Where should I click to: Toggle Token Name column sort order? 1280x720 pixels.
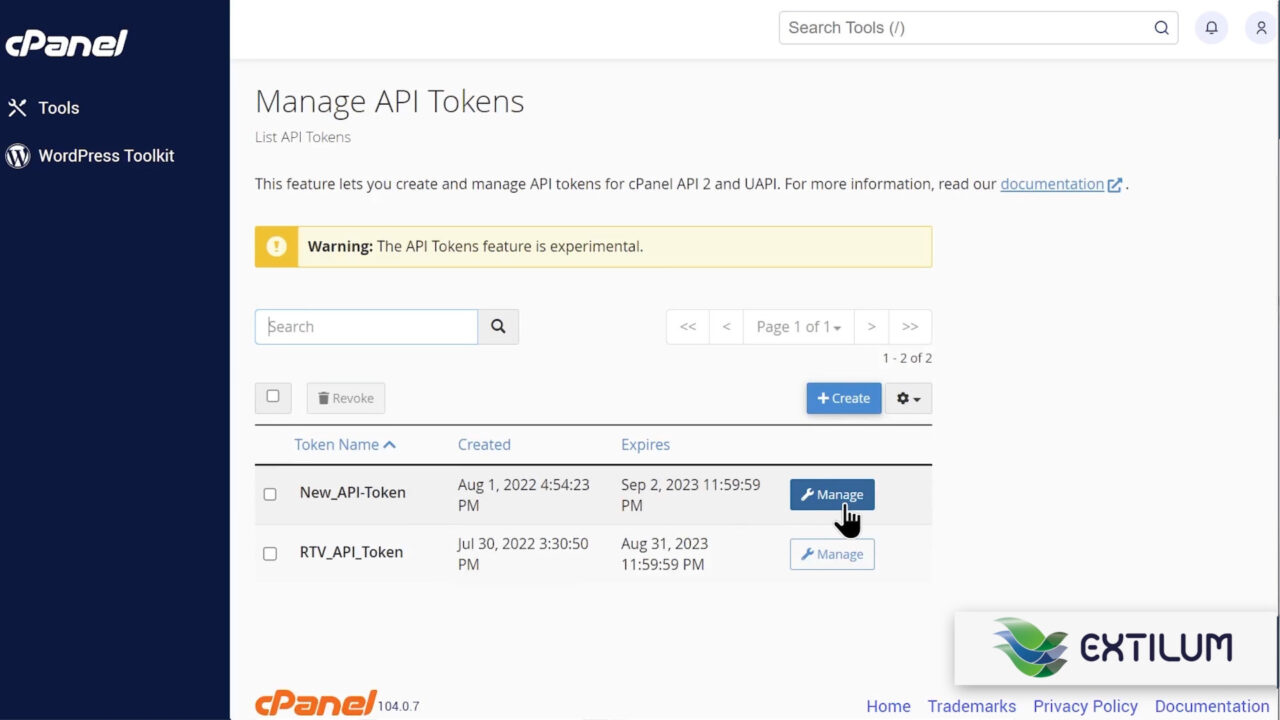coord(345,444)
